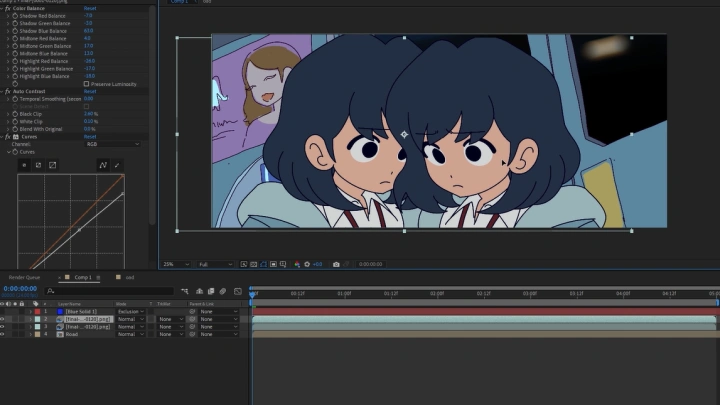Screen dimensions: 720x405
Task: Toggle Color Balance effect fx switch
Action: click(7, 8)
